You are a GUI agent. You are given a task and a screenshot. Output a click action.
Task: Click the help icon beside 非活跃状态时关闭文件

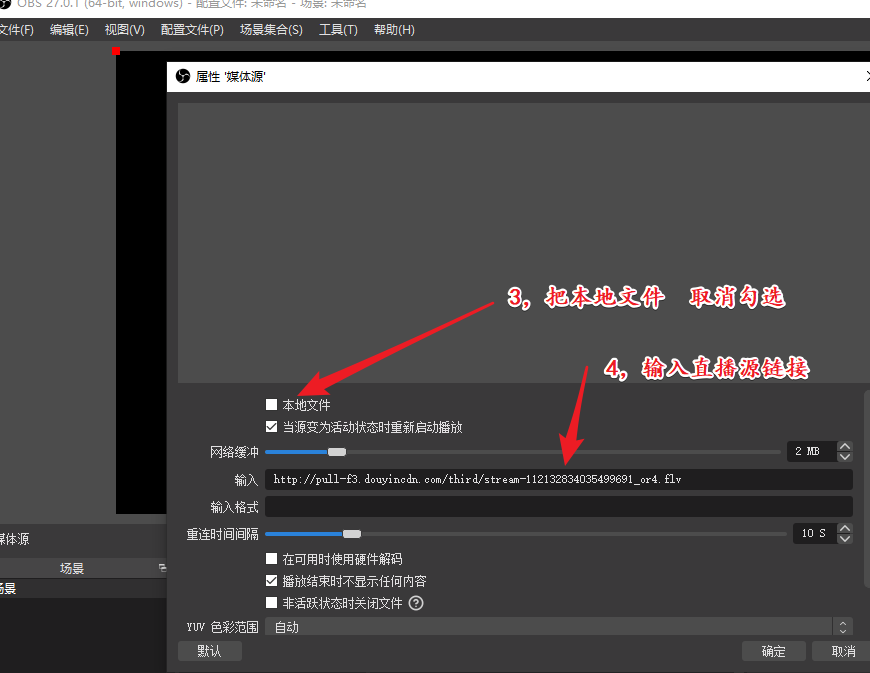click(416, 603)
